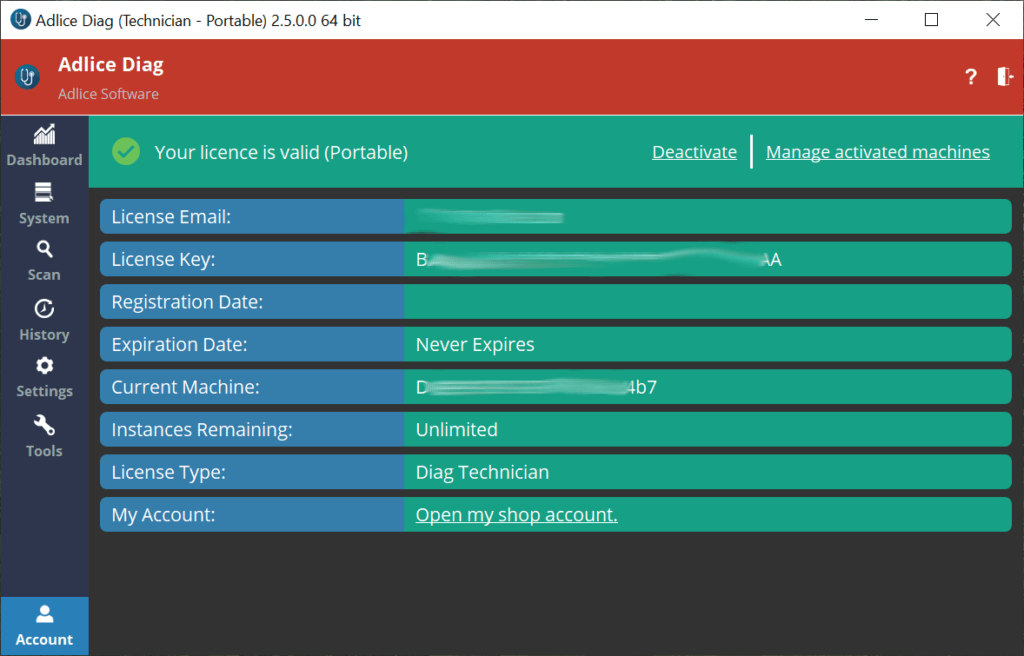
Task: Open the History clock icon
Action: [44, 309]
